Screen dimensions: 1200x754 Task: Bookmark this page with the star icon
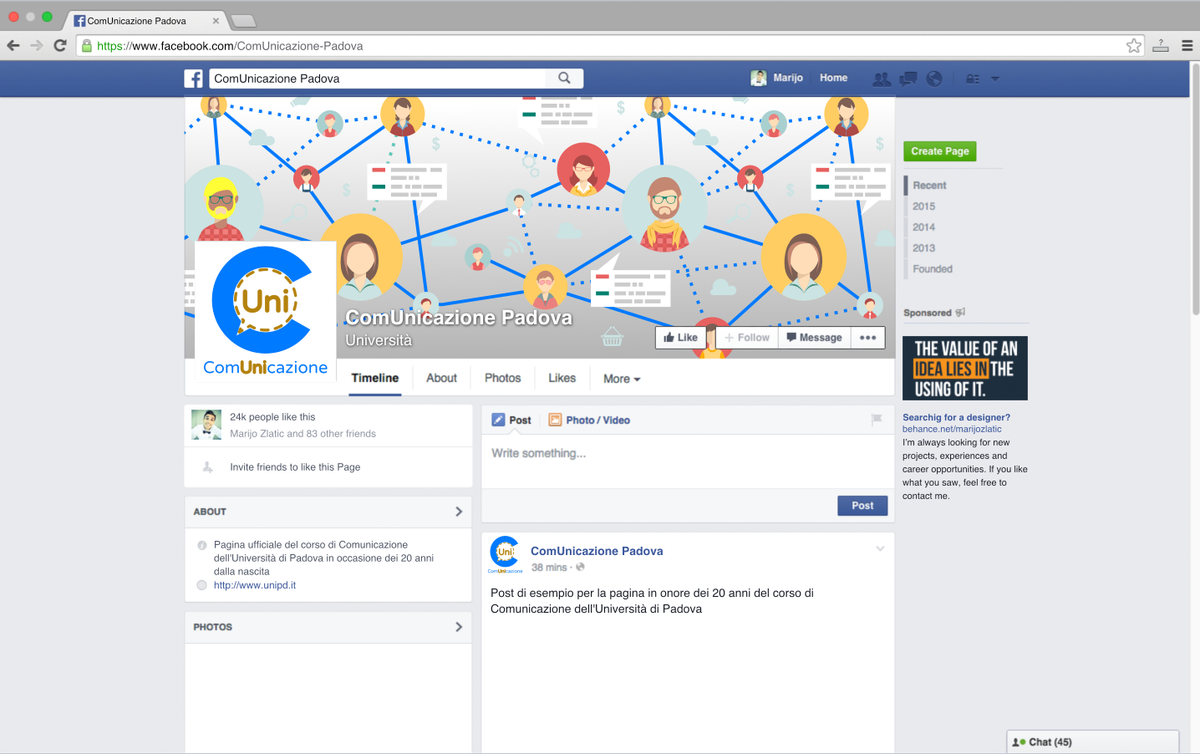click(1134, 45)
